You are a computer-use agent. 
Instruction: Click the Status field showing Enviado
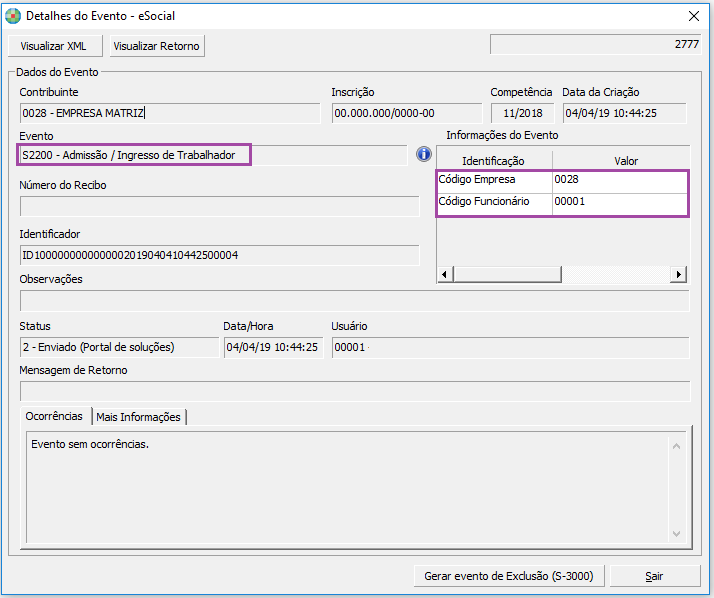(x=118, y=347)
